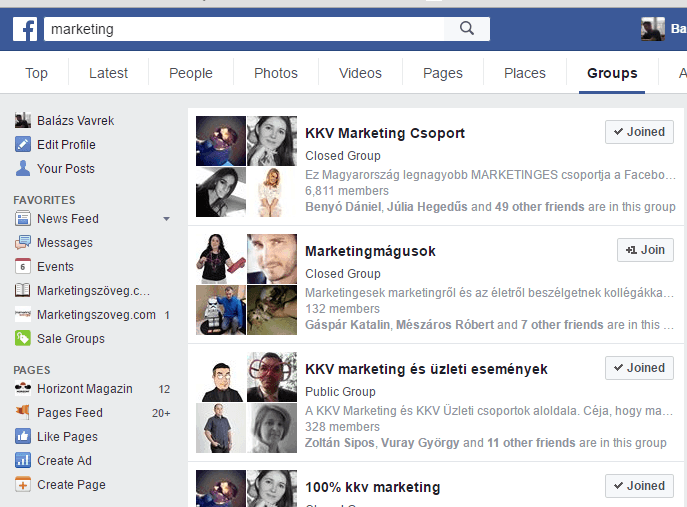This screenshot has height=507, width=687.
Task: Click the Marketingszöveg.c... book icon
Action: pyautogui.click(x=23, y=291)
